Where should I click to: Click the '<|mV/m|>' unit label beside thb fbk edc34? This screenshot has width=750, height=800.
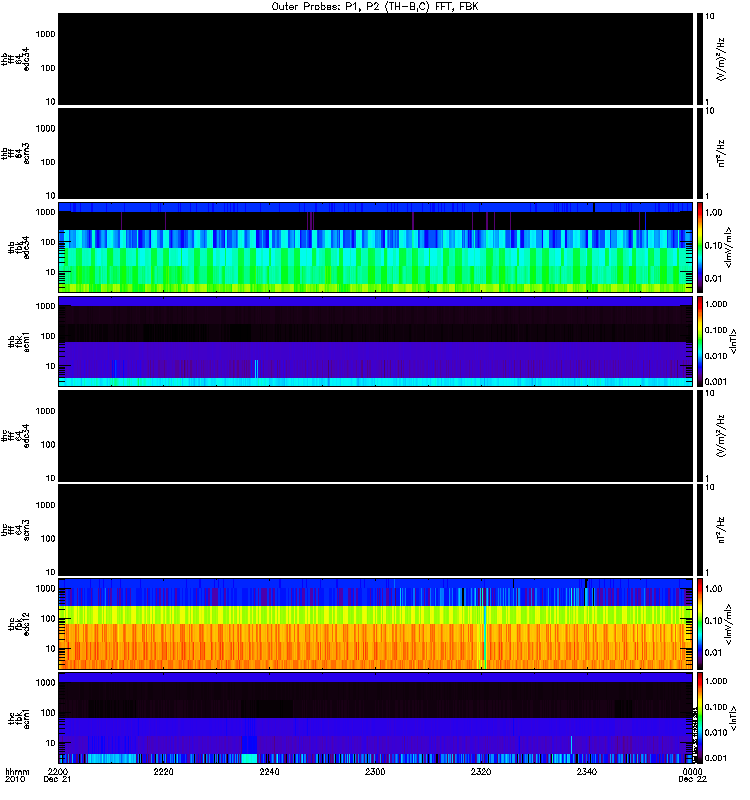[x=728, y=247]
